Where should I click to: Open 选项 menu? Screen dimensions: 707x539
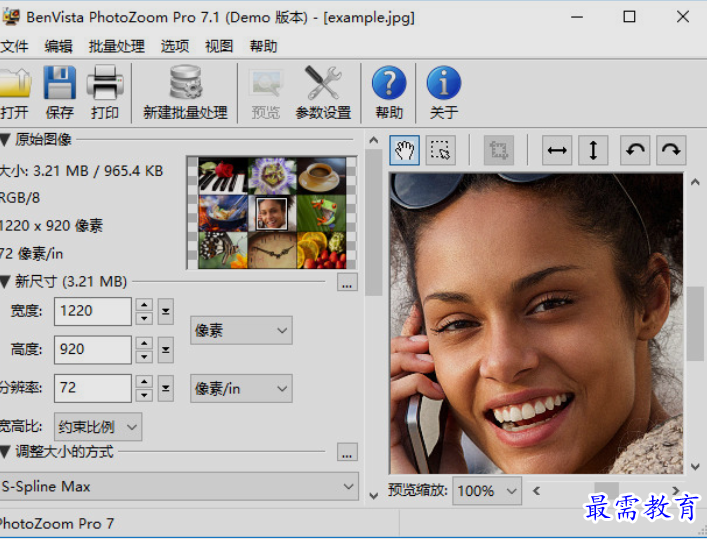click(x=175, y=46)
